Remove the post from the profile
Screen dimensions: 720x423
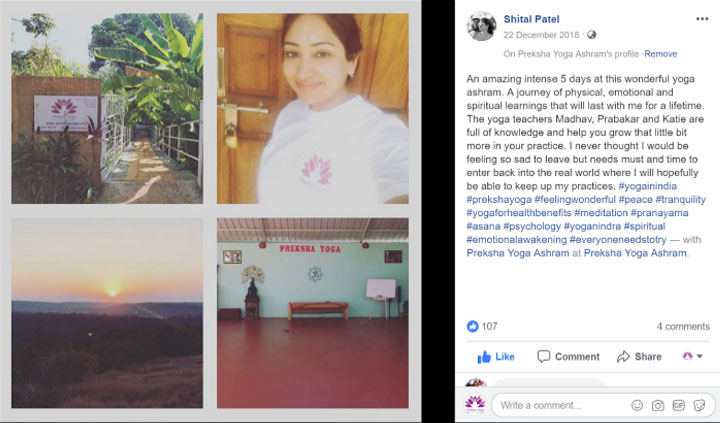point(660,54)
